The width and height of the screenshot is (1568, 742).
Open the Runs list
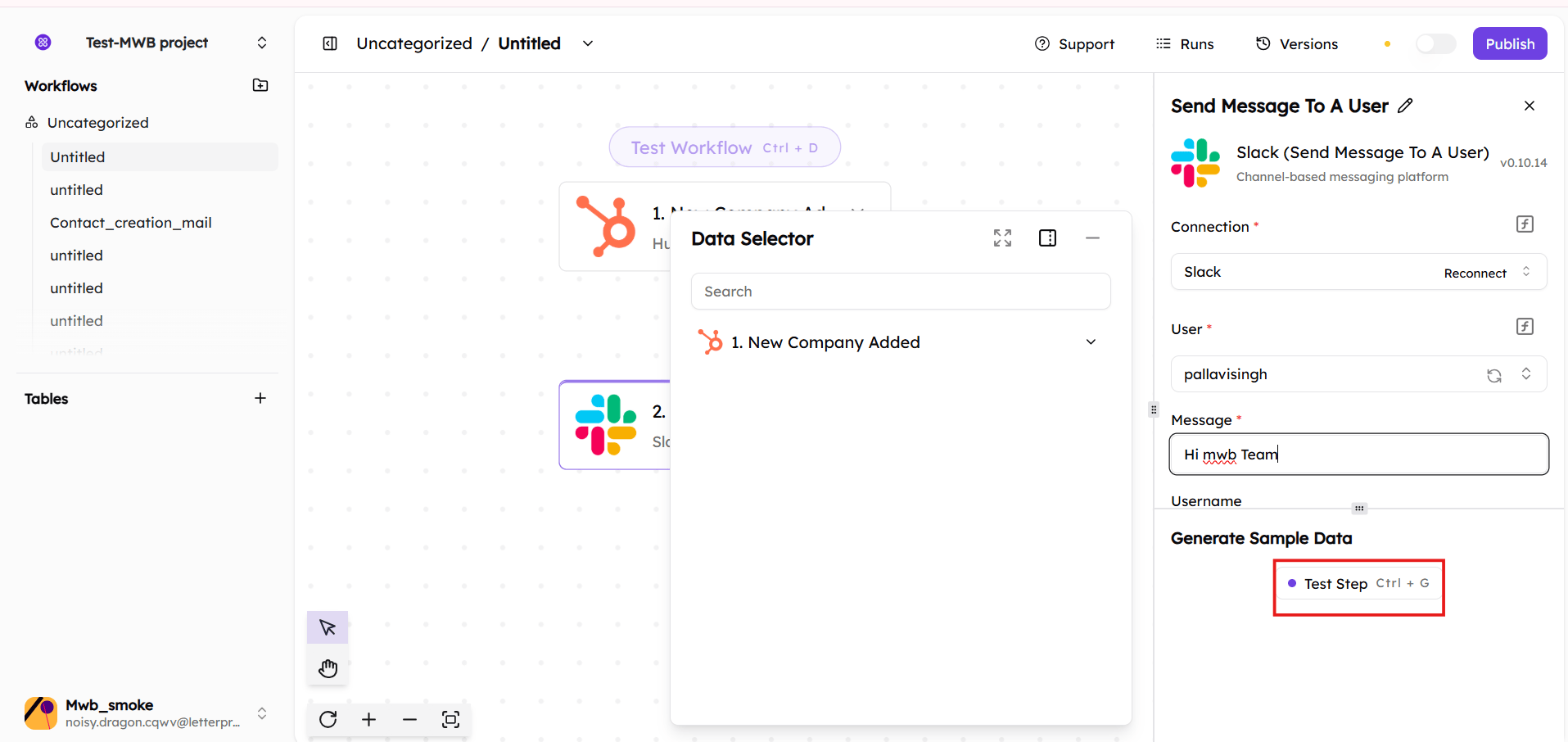[1185, 44]
